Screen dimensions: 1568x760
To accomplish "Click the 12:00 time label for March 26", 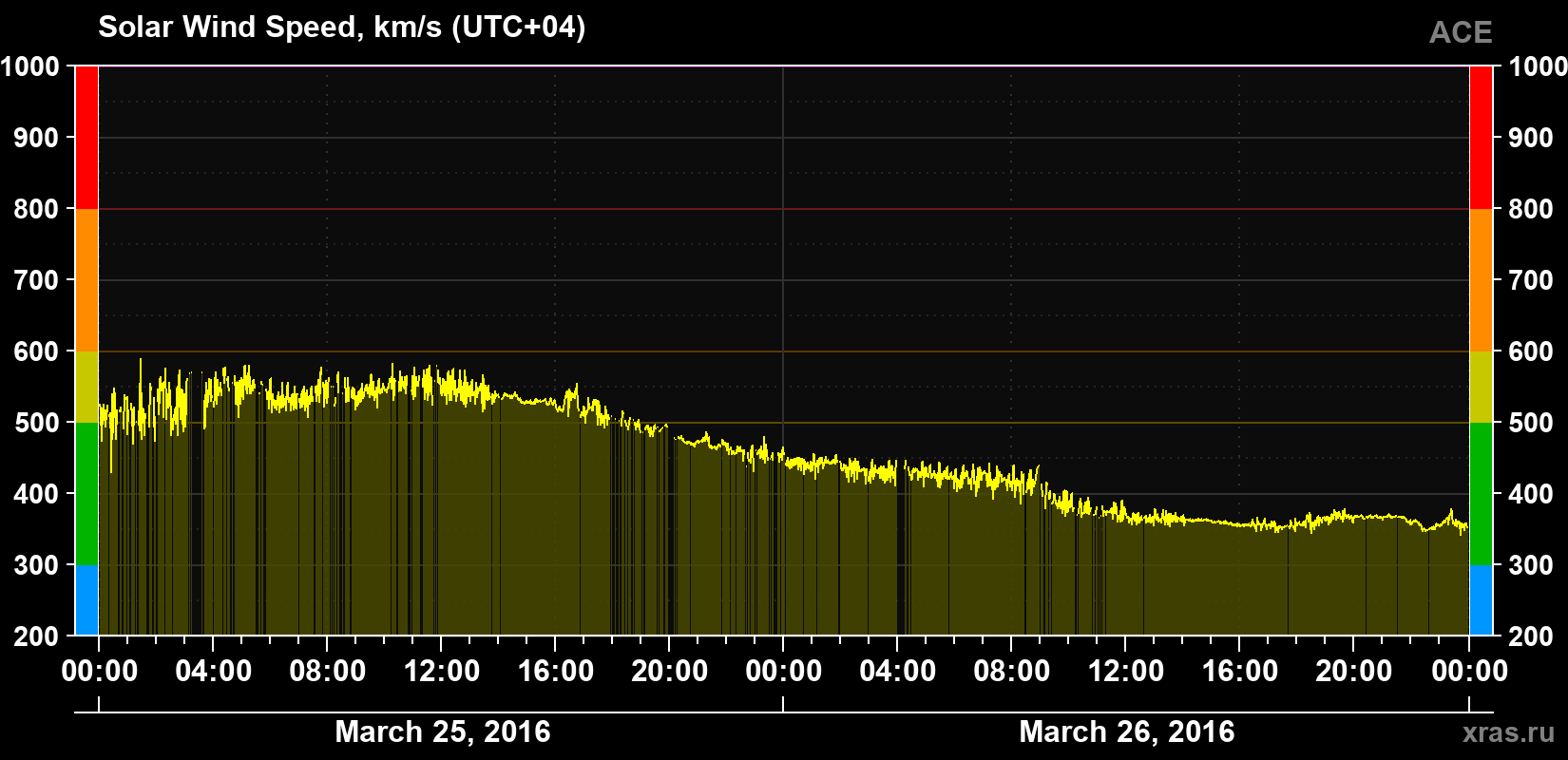I will tap(1126, 671).
